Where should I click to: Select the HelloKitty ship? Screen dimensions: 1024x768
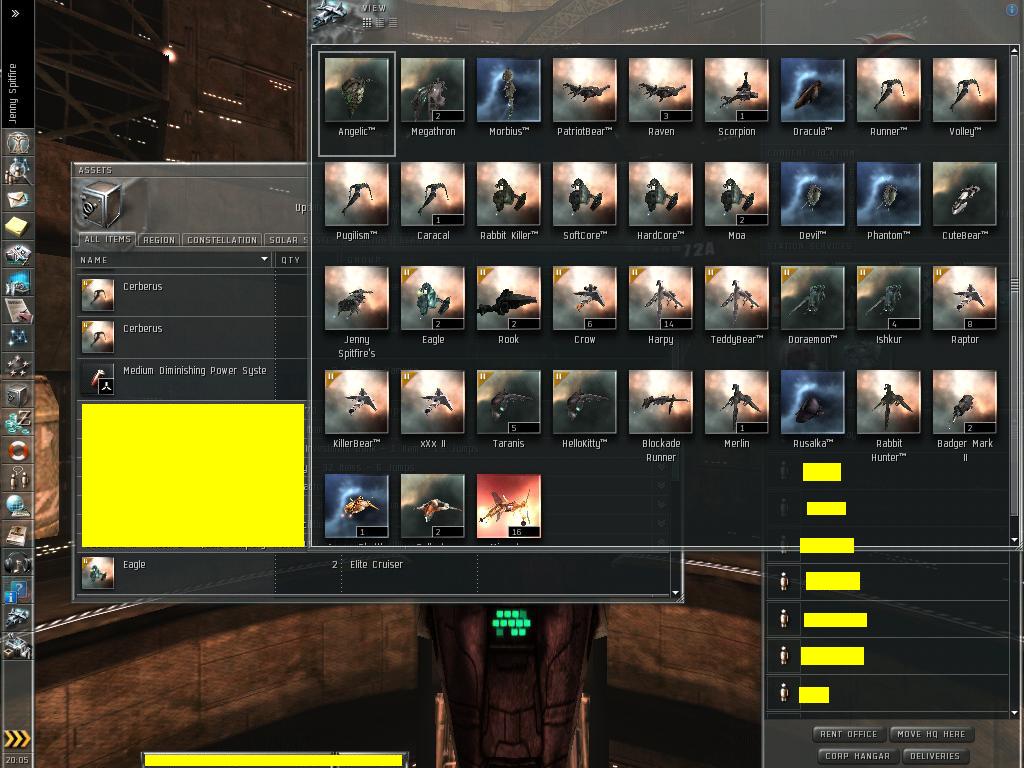click(x=584, y=409)
